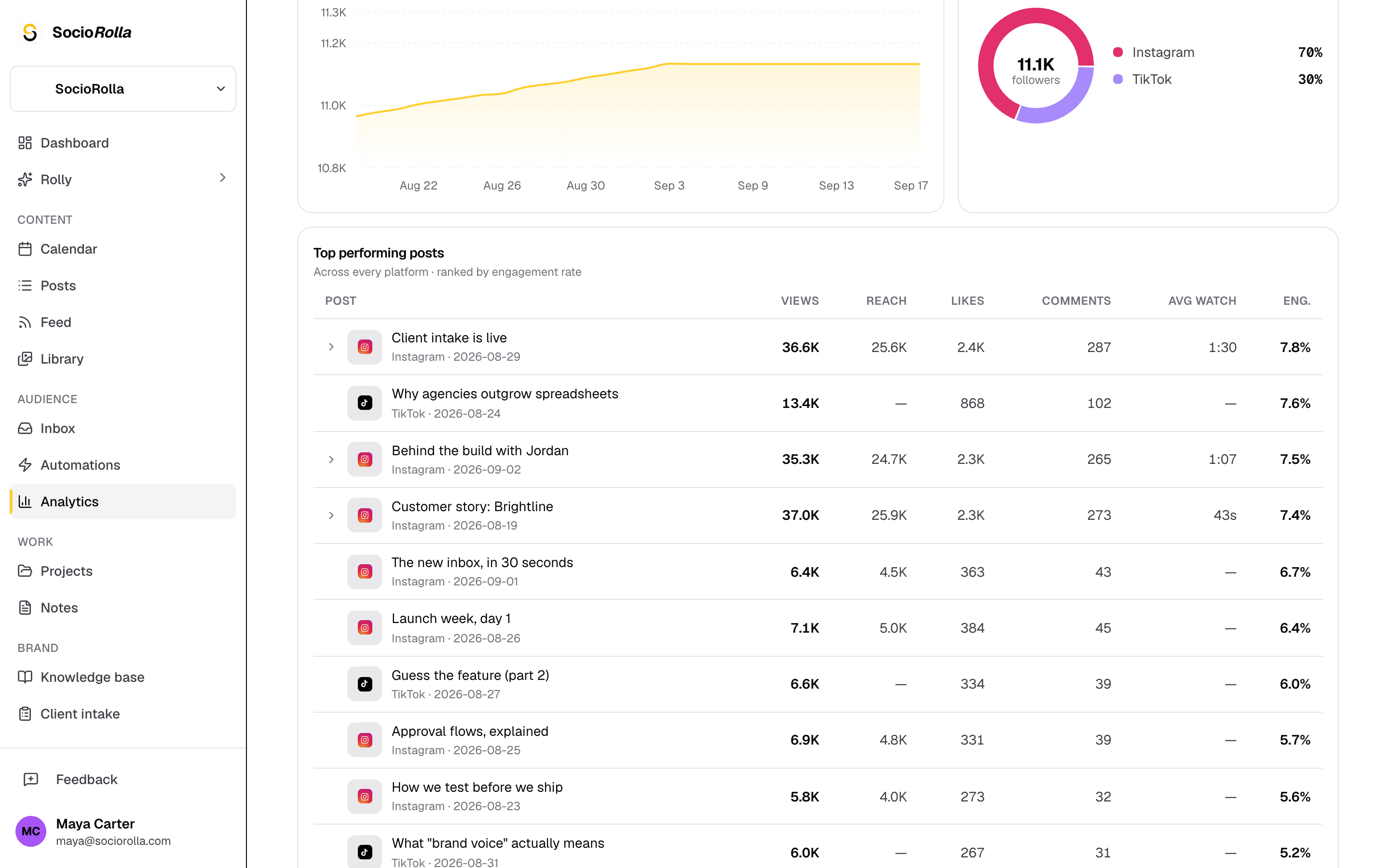The height and width of the screenshot is (868, 1389).
Task: Open post 'How we test before we ship'
Action: [x=477, y=787]
